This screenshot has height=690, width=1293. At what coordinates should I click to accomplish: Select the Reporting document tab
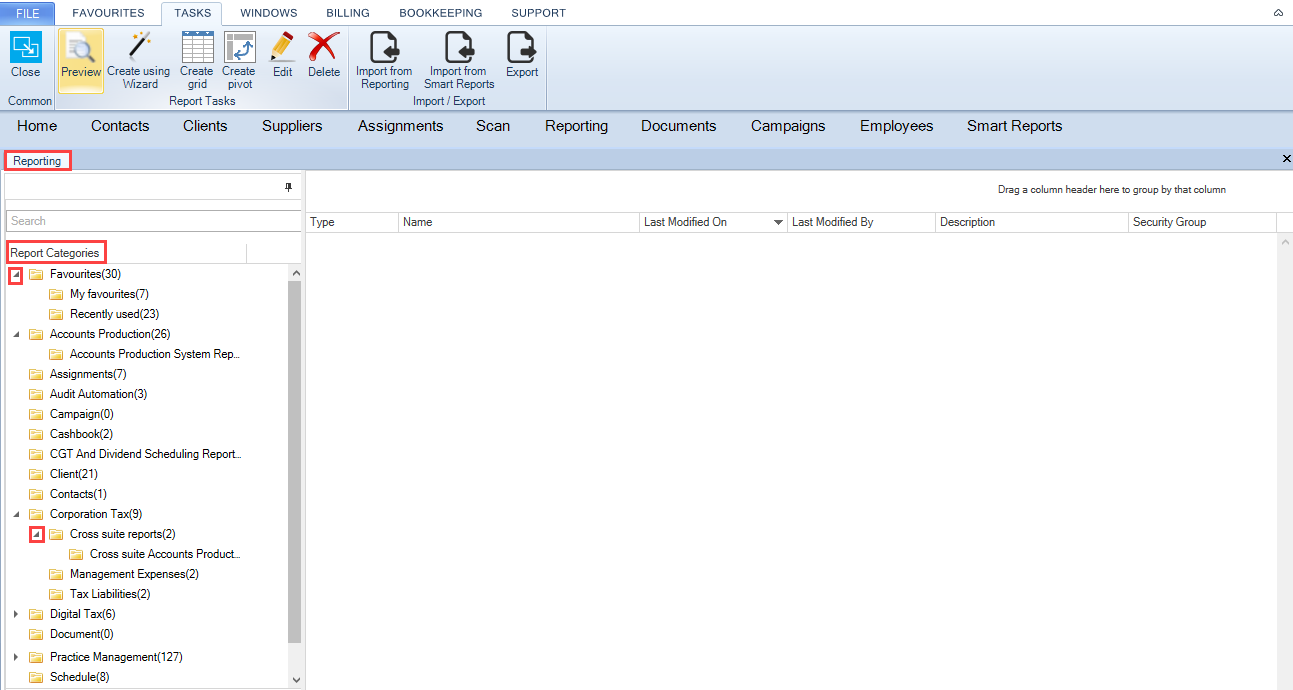pos(37,160)
